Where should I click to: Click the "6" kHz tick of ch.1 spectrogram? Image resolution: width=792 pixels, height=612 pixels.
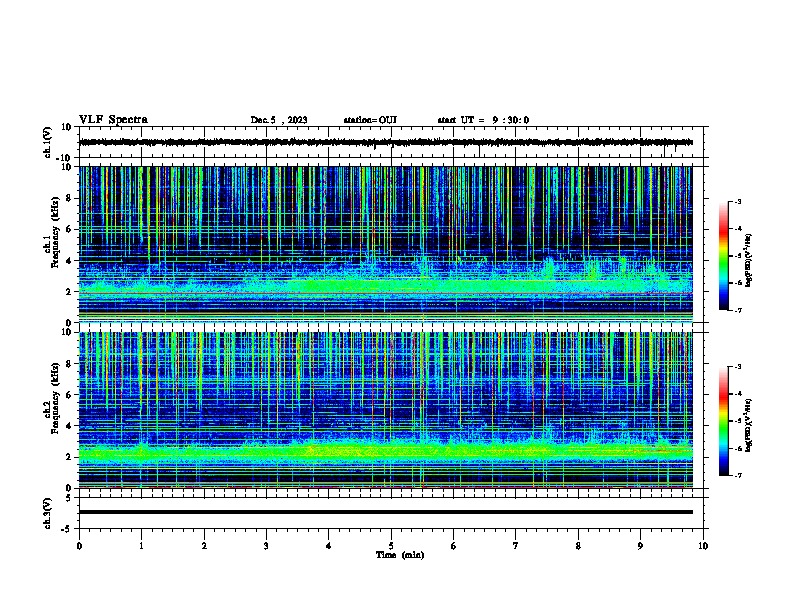pos(69,229)
